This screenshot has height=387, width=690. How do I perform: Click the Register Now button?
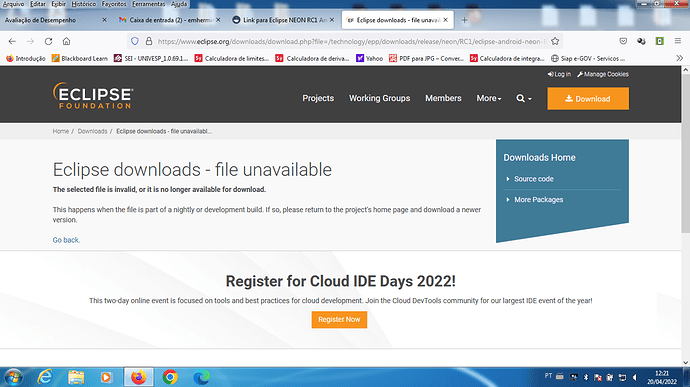click(x=339, y=320)
